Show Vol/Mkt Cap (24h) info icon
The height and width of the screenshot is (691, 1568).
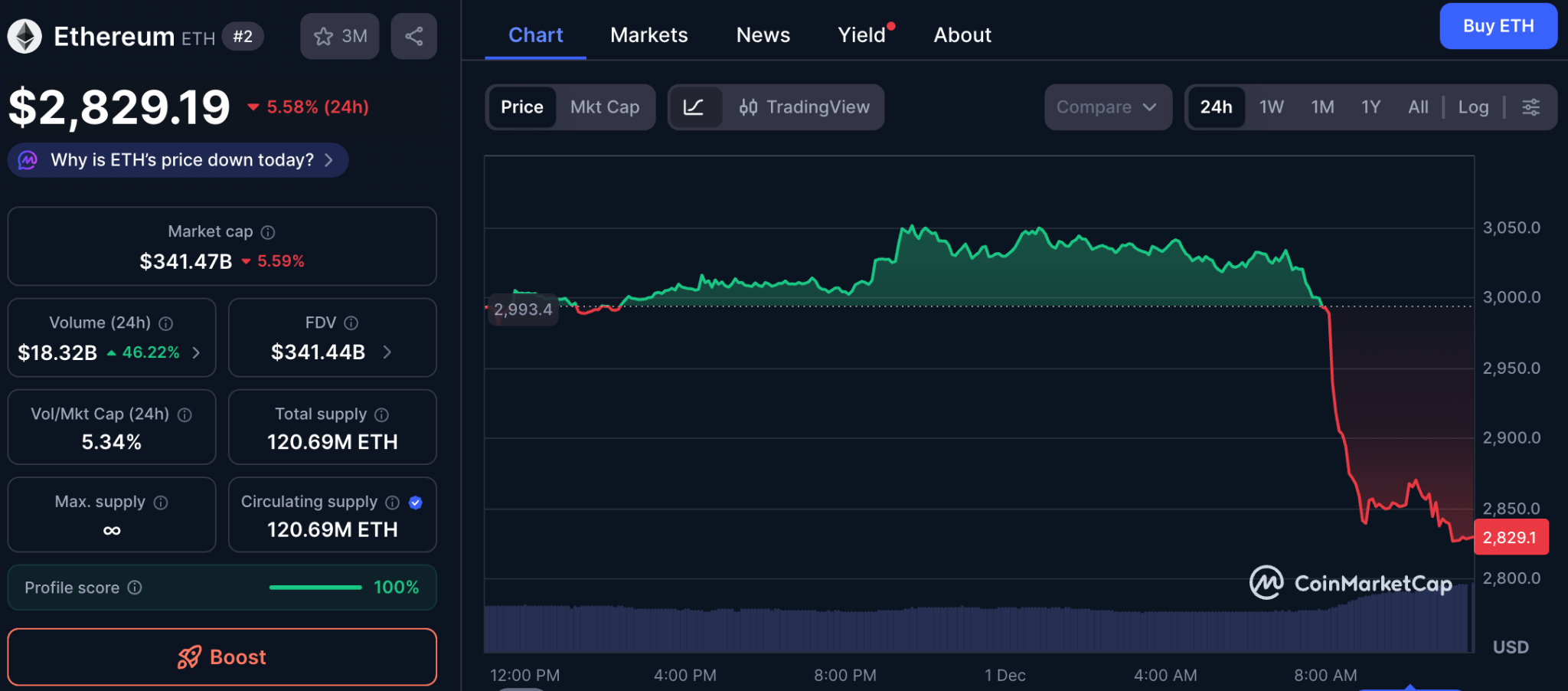click(185, 414)
